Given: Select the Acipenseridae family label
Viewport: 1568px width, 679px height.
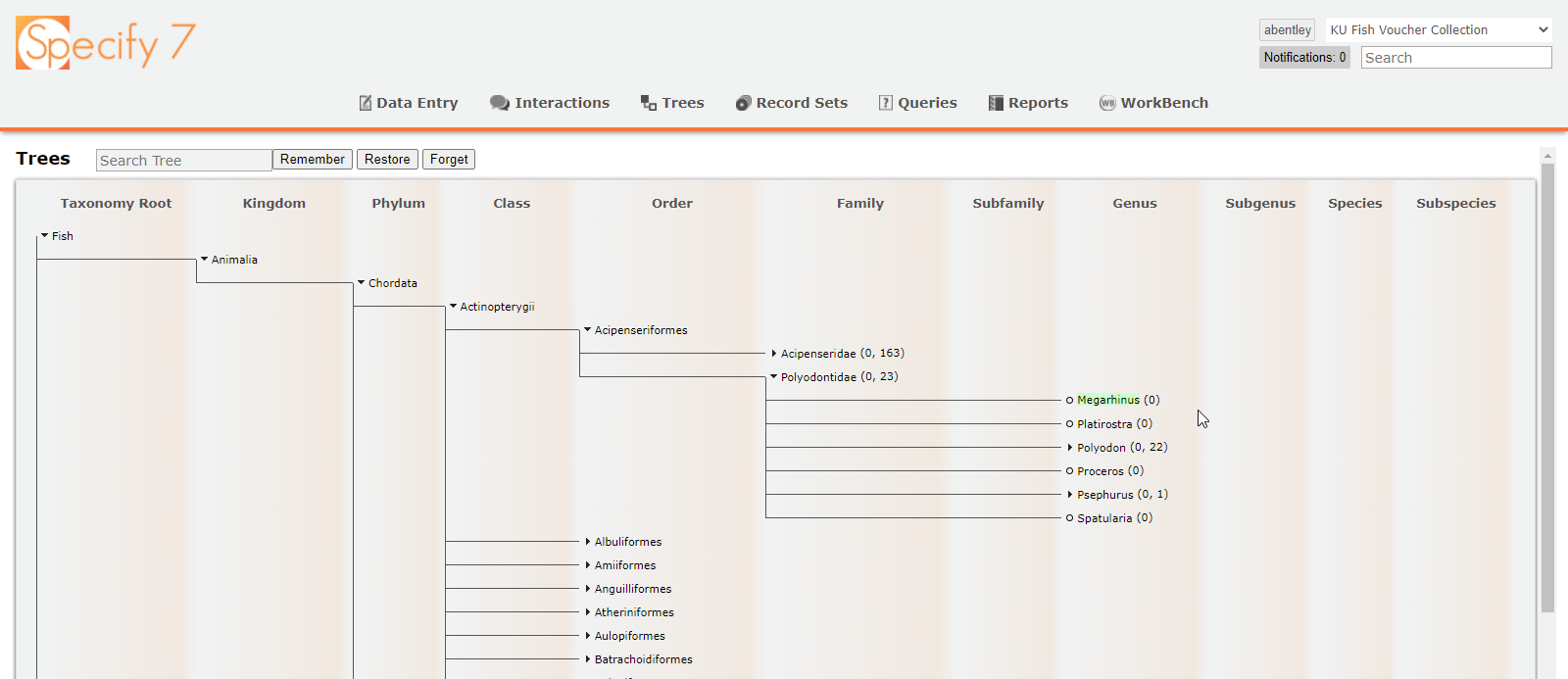Looking at the screenshot, I should pos(818,354).
